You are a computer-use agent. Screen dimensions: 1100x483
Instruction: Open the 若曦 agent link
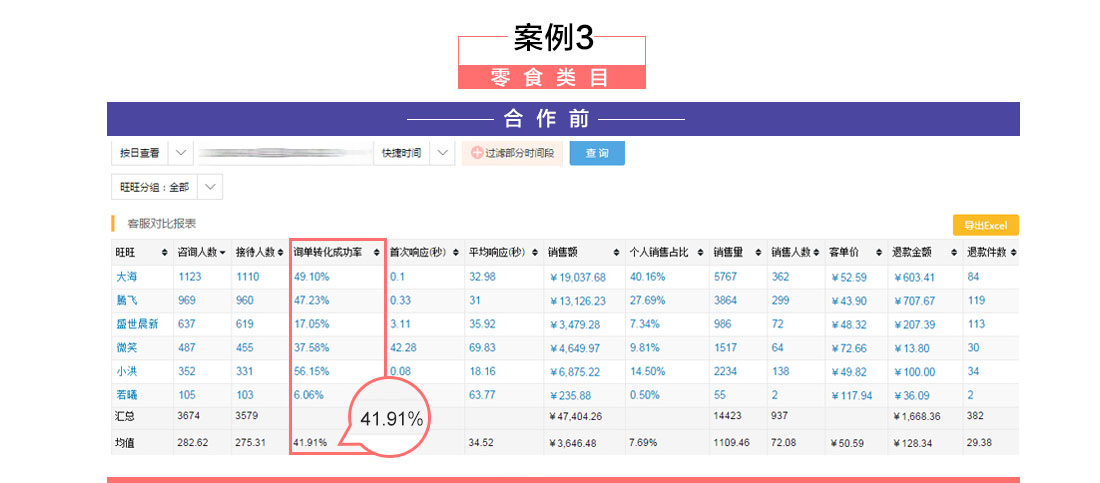coord(127,395)
